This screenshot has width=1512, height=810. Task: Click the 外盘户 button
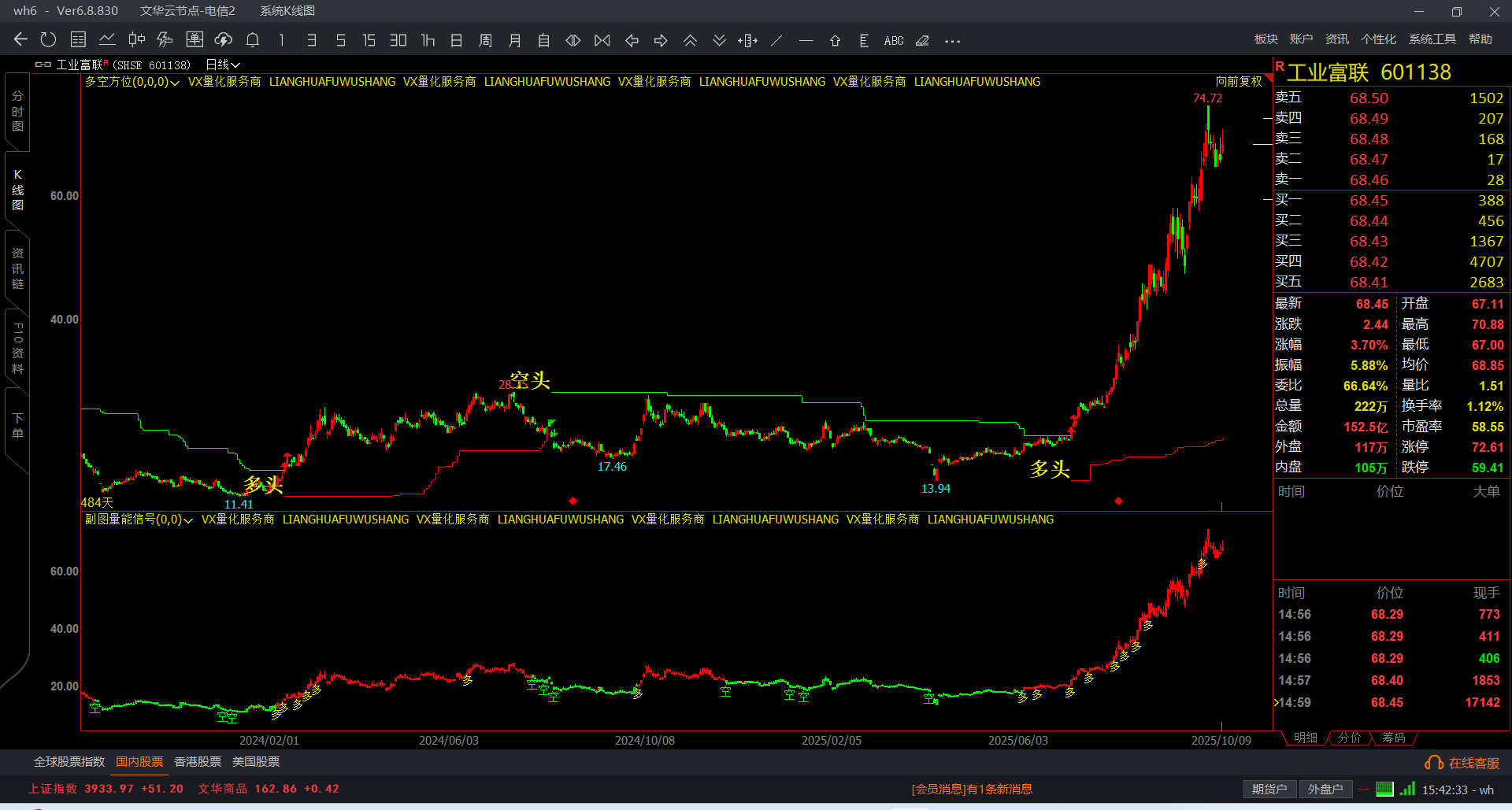(x=1325, y=790)
